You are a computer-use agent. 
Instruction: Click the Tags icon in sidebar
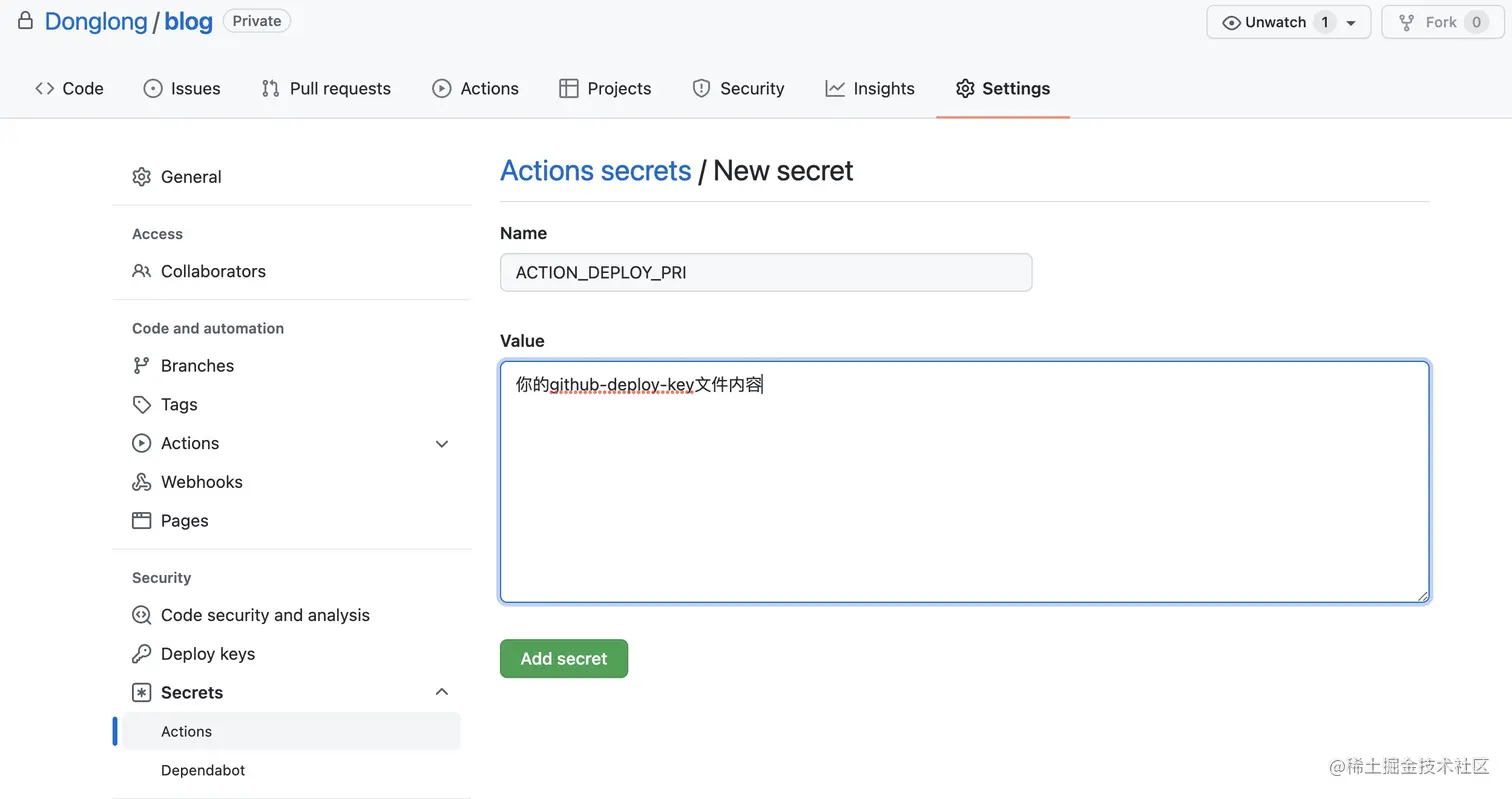coord(141,404)
